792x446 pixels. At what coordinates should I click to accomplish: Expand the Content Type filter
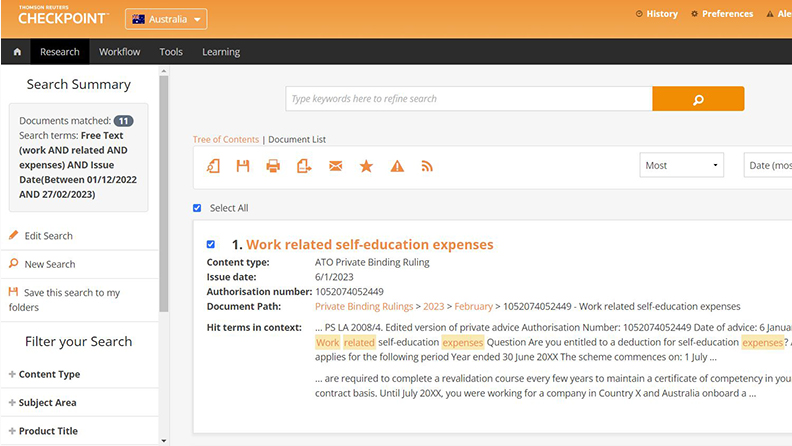click(48, 374)
